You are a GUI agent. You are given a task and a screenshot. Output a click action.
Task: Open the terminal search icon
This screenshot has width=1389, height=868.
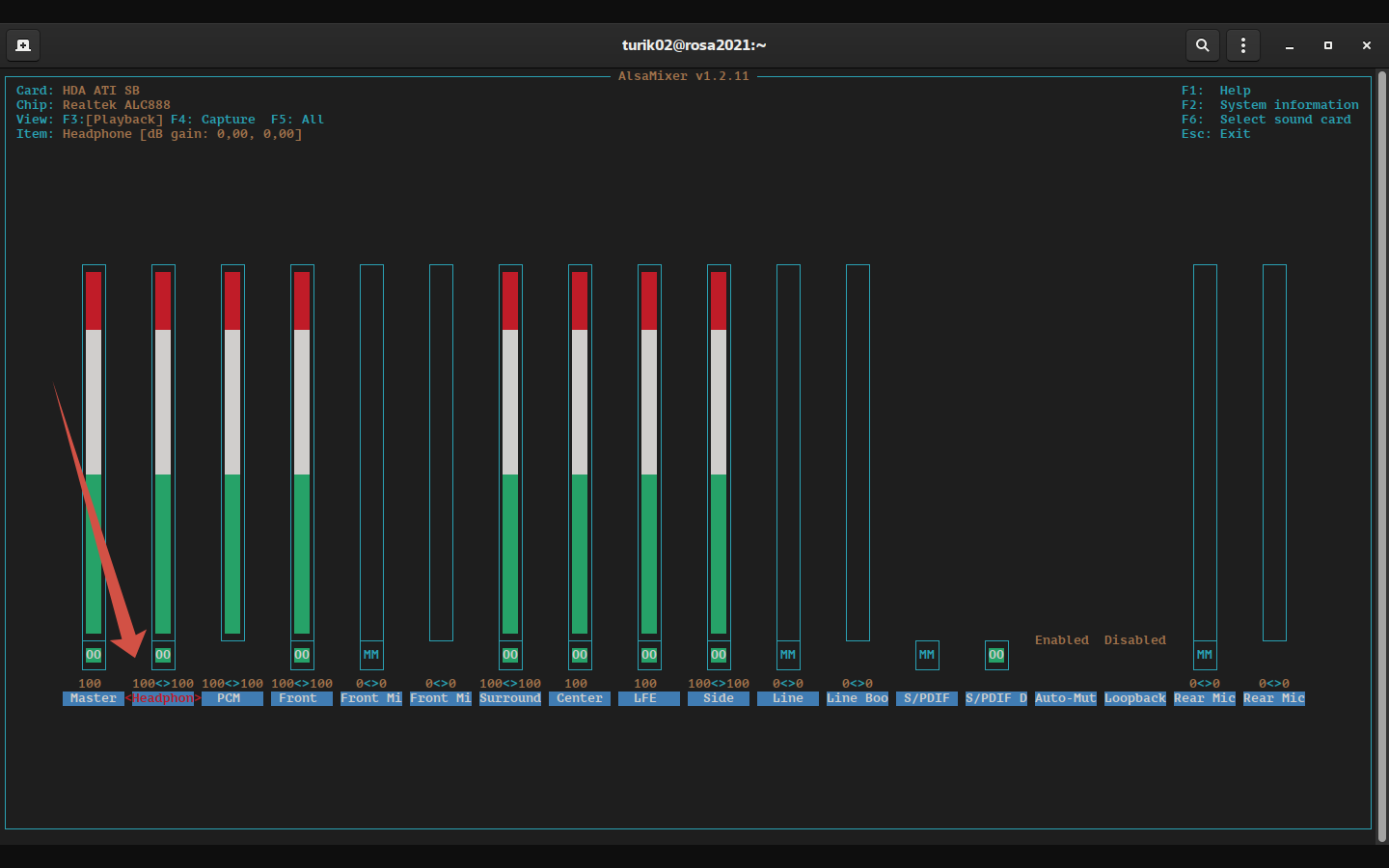click(x=1202, y=45)
